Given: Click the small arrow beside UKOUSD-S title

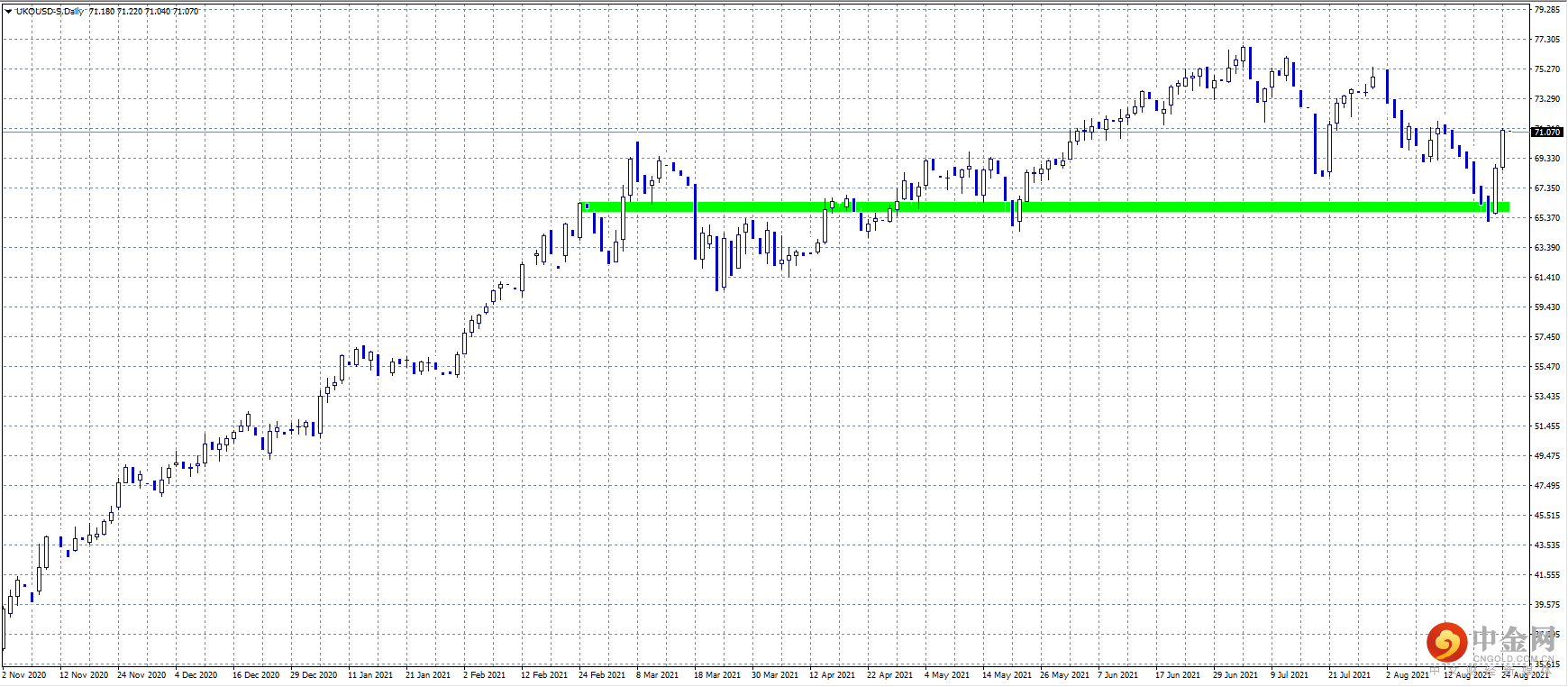Looking at the screenshot, I should [x=8, y=12].
